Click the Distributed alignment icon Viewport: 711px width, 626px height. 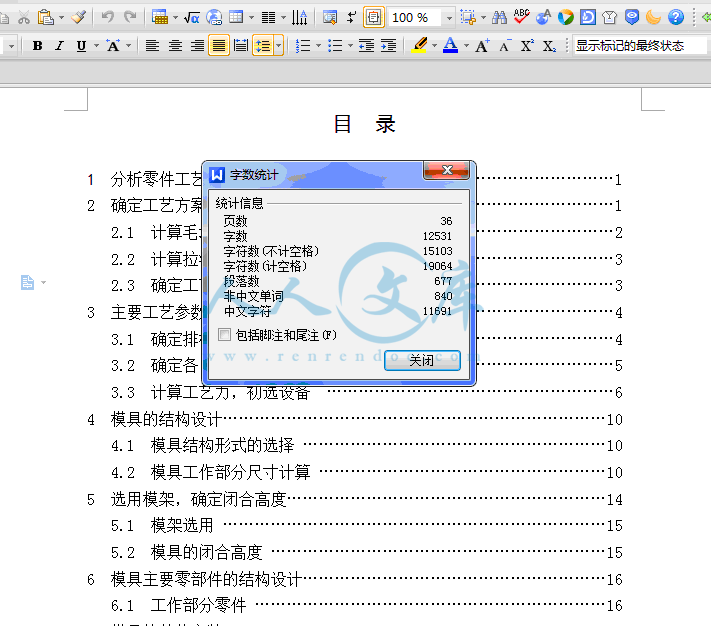coord(241,46)
